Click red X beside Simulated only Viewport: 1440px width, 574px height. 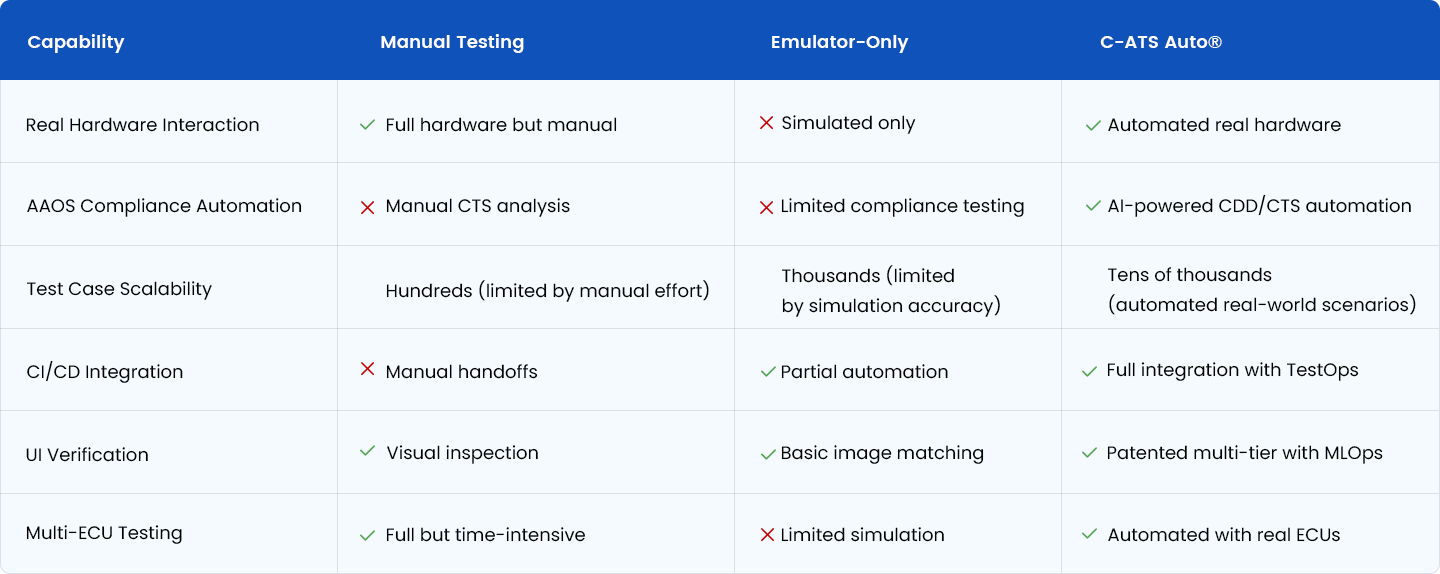766,123
